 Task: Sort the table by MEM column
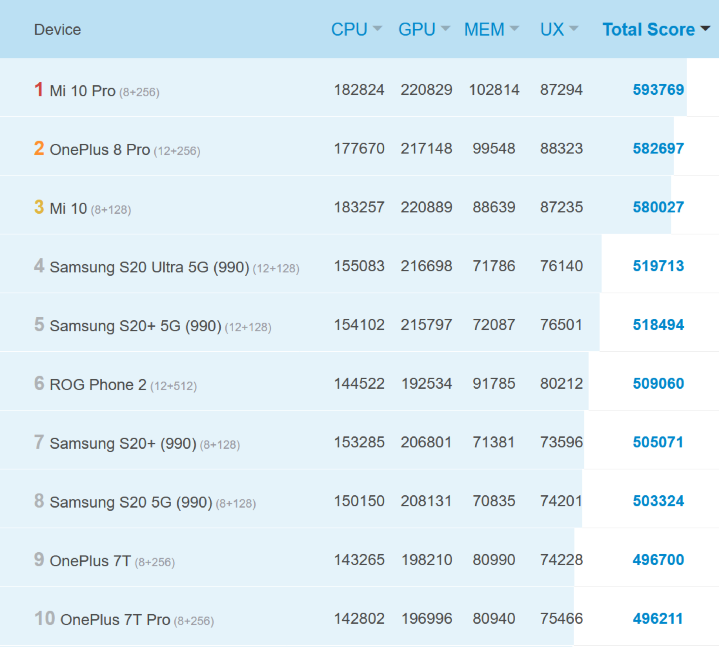pos(491,29)
